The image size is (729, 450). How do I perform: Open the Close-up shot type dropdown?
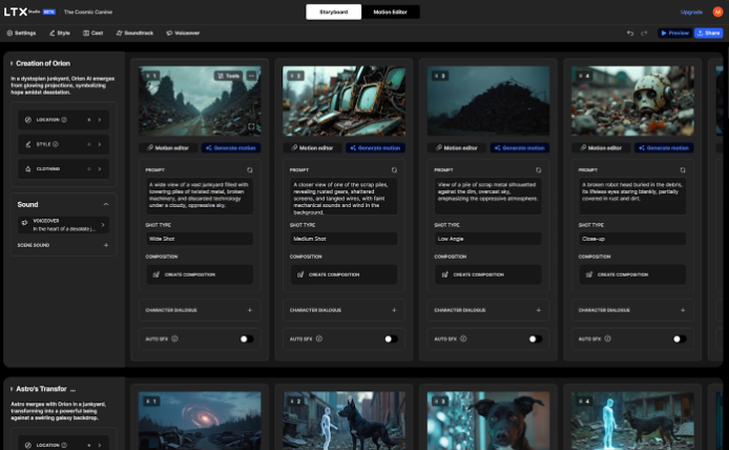[632, 238]
